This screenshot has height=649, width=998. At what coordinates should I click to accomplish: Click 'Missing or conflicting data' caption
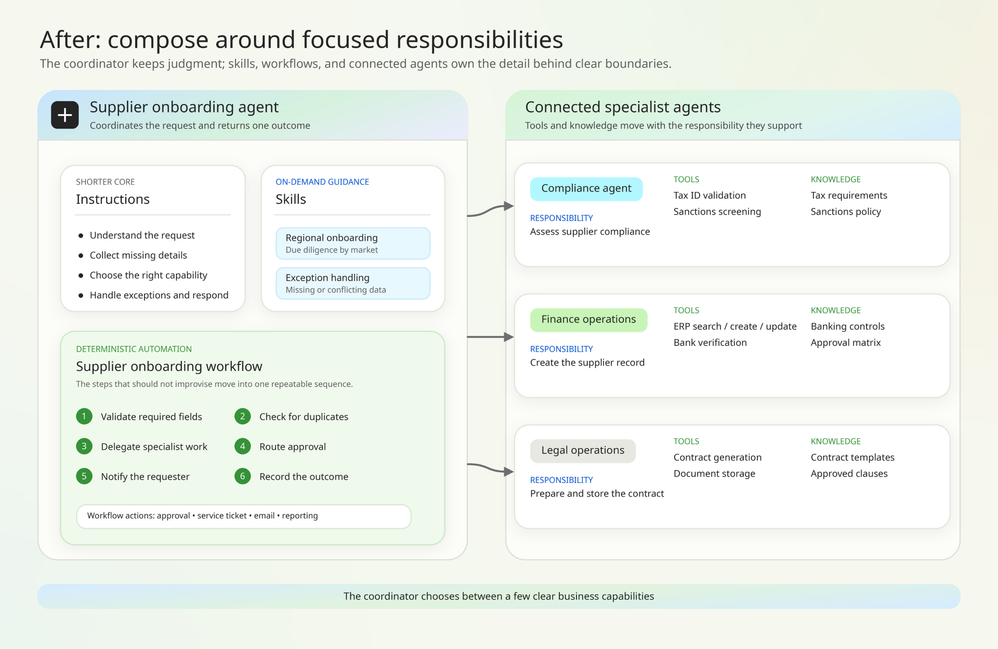[x=335, y=290]
